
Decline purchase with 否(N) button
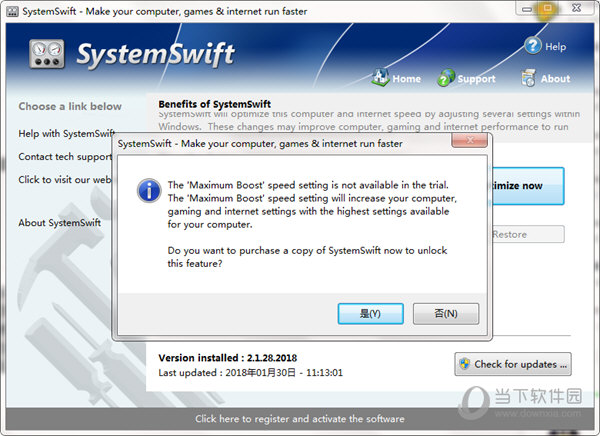pos(446,314)
